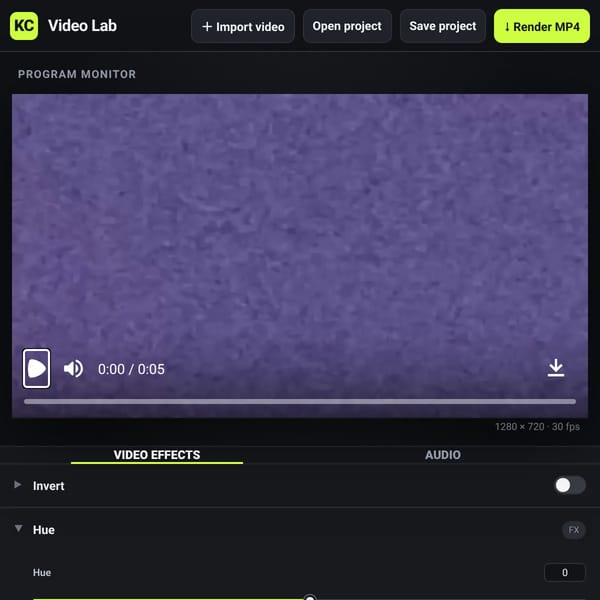This screenshot has width=600, height=600.
Task: Click the Hue value input field
Action: 565,572
